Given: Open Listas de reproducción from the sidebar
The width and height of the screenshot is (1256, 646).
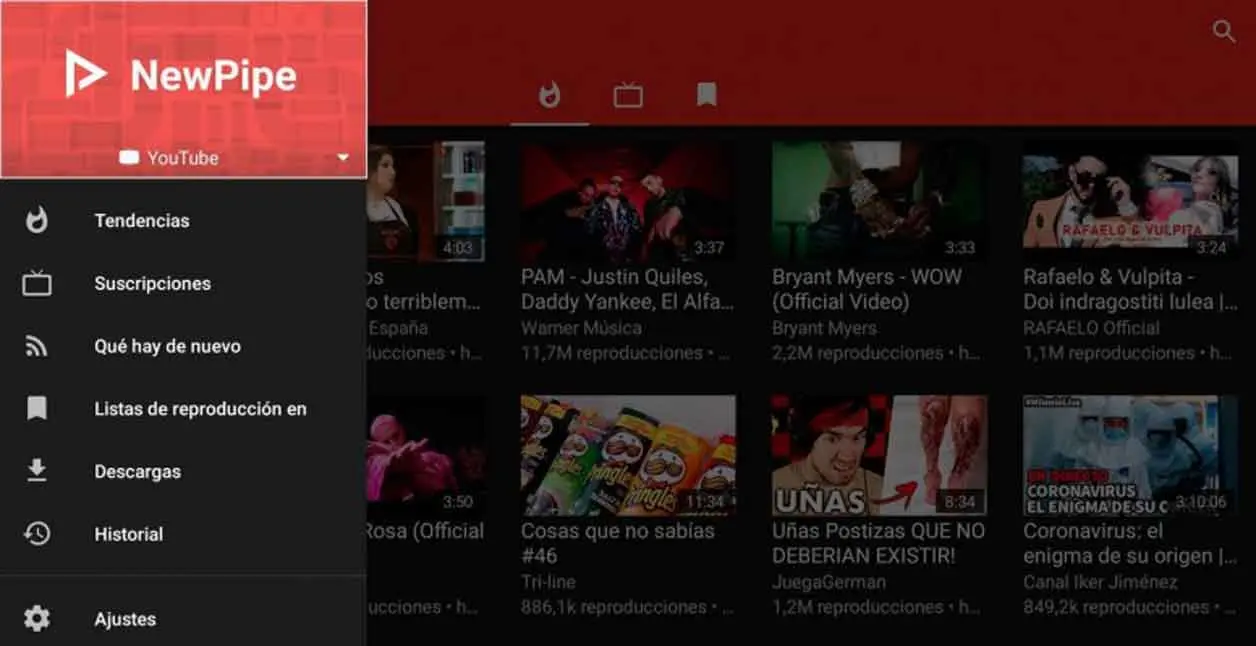Looking at the screenshot, I should [x=200, y=408].
